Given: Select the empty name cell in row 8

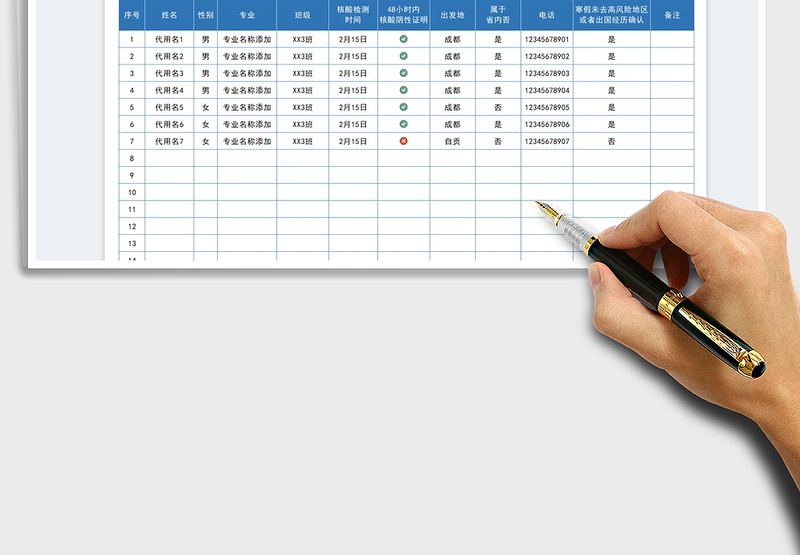Looking at the screenshot, I should (x=169, y=158).
